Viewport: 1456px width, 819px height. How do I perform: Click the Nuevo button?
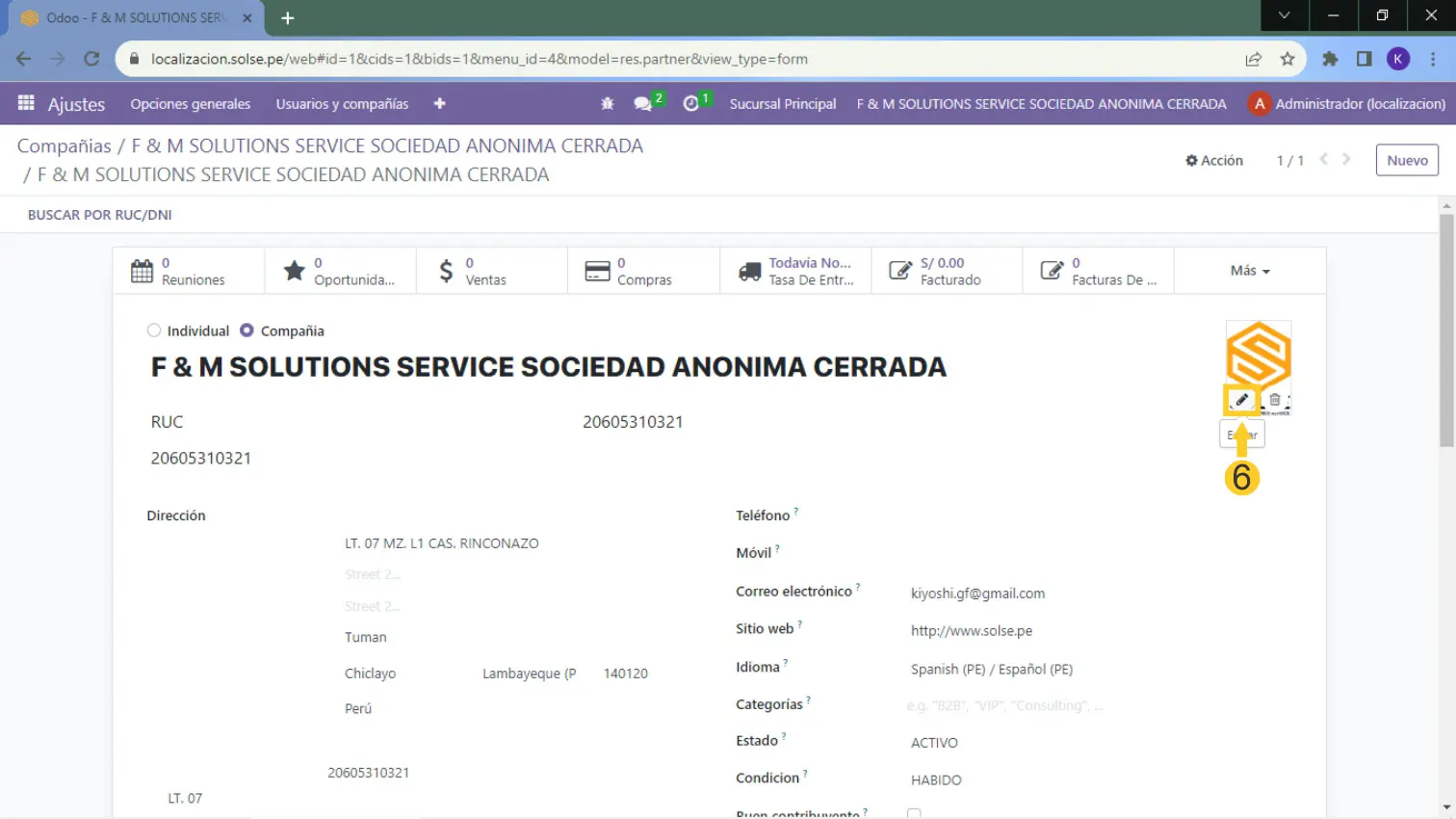point(1407,160)
